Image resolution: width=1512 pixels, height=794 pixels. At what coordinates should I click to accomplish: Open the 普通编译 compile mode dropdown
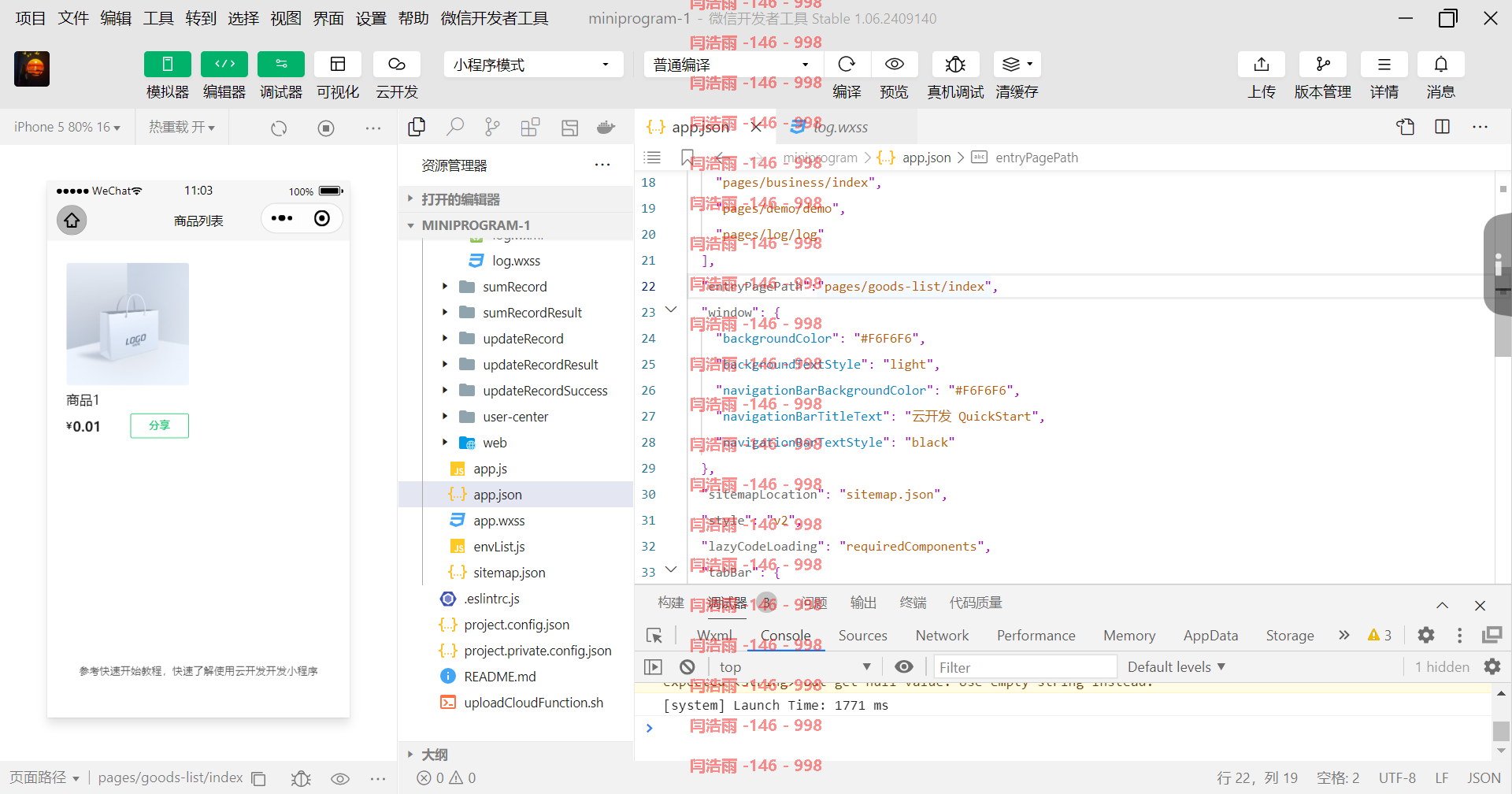click(733, 65)
